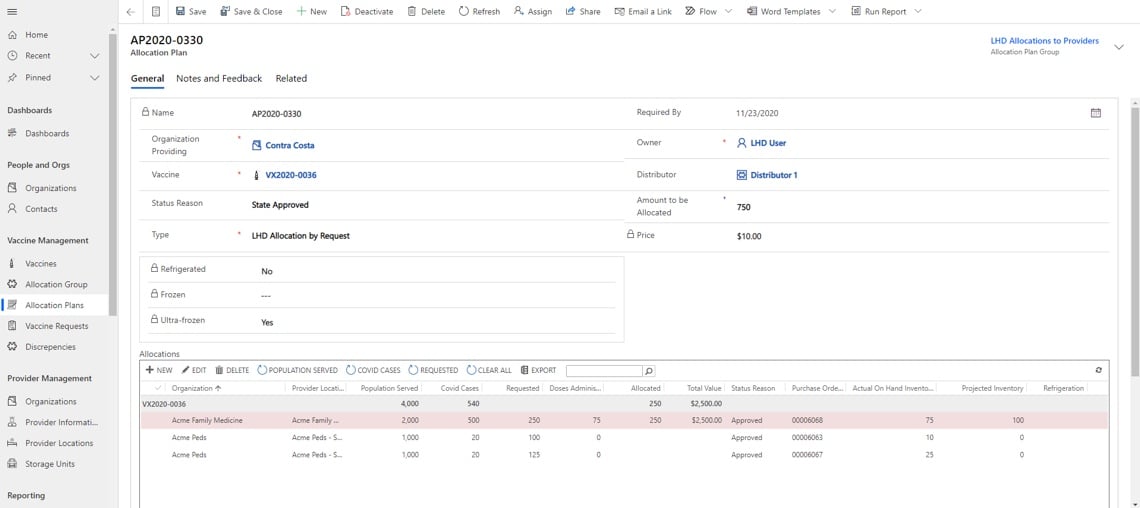This screenshot has width=1140, height=508.
Task: Toggle the select-all checkmark in Allocations grid header
Action: coord(158,388)
